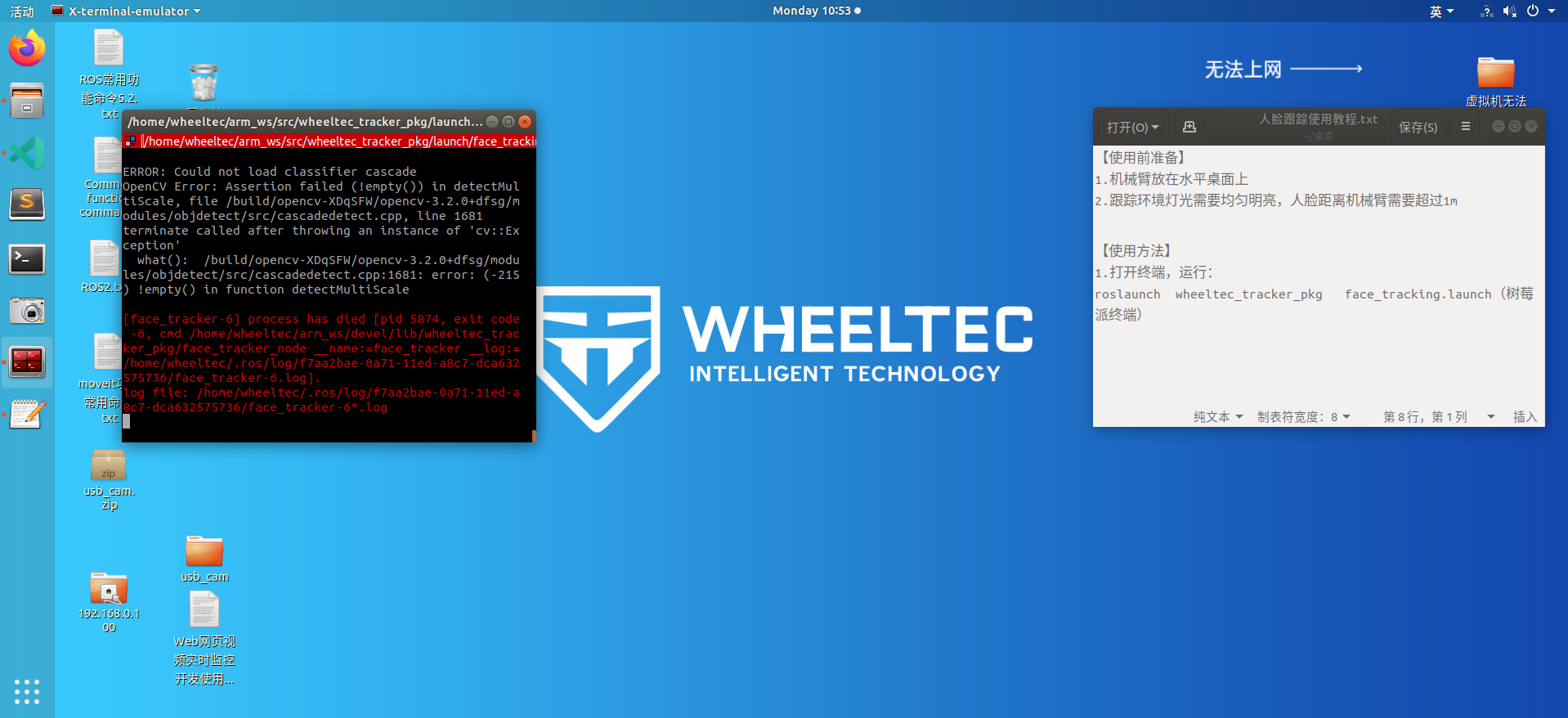Click the terminal split-layout icon beside the path tab
Image resolution: width=1568 pixels, height=718 pixels.
point(131,141)
